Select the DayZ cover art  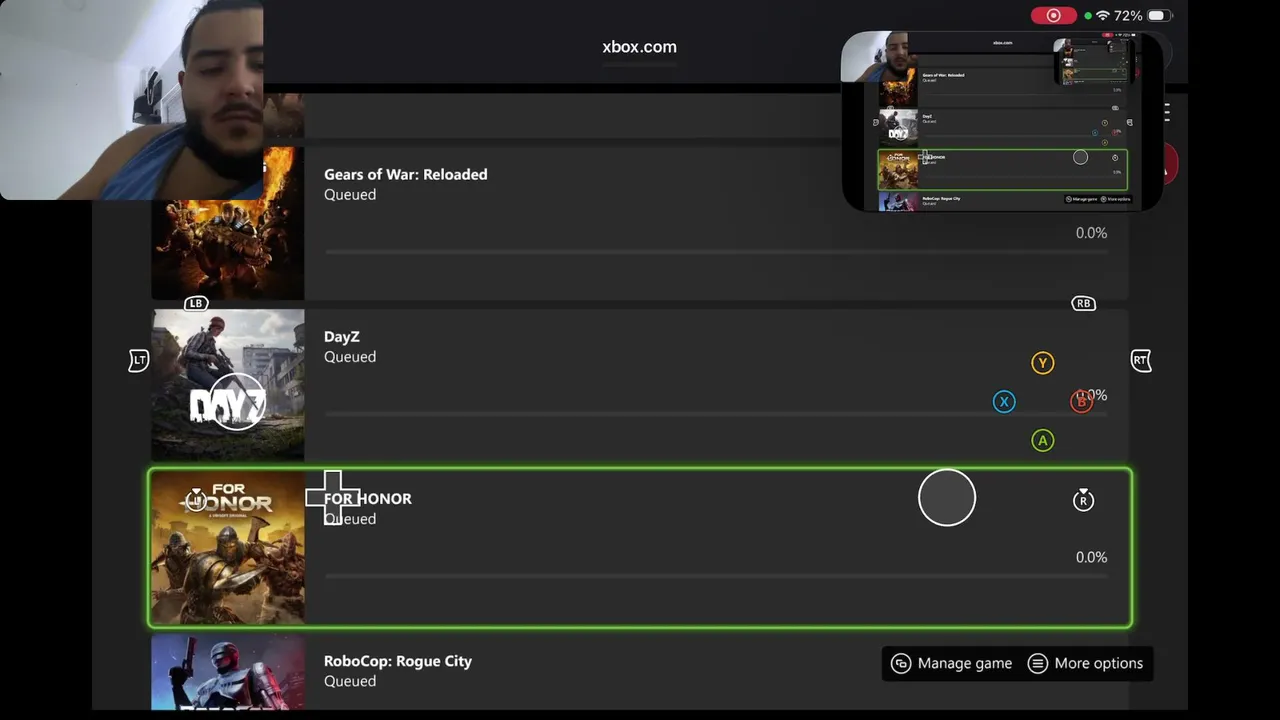(x=228, y=385)
